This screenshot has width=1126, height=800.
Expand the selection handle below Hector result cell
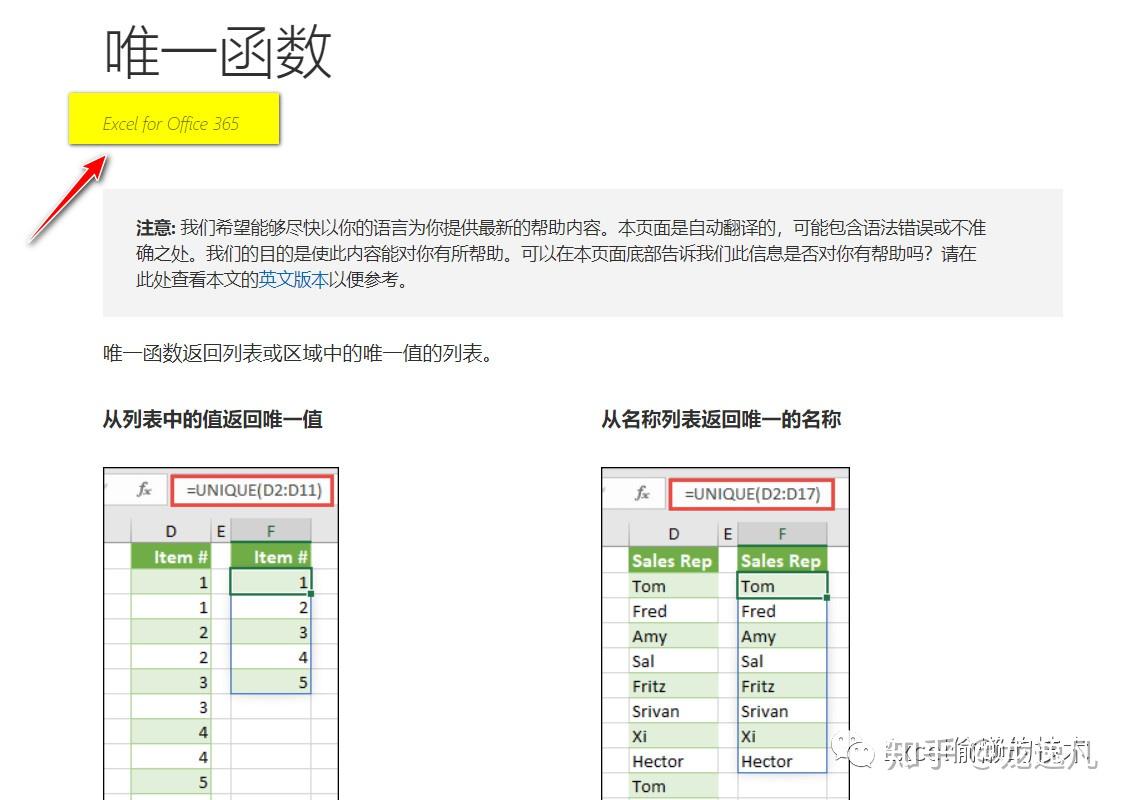point(826,774)
